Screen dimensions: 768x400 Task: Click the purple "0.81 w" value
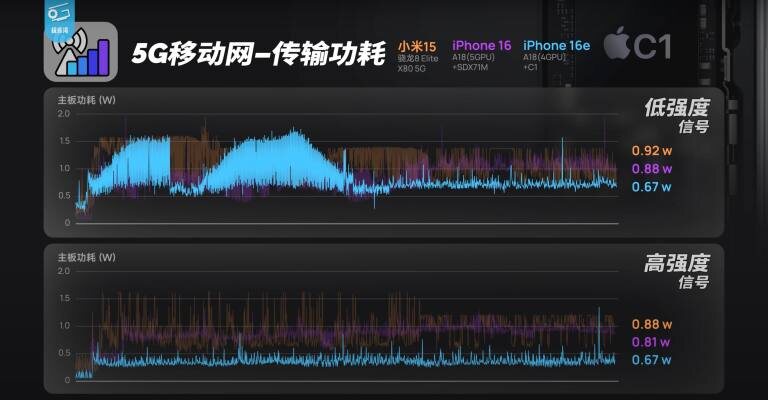[x=650, y=342]
